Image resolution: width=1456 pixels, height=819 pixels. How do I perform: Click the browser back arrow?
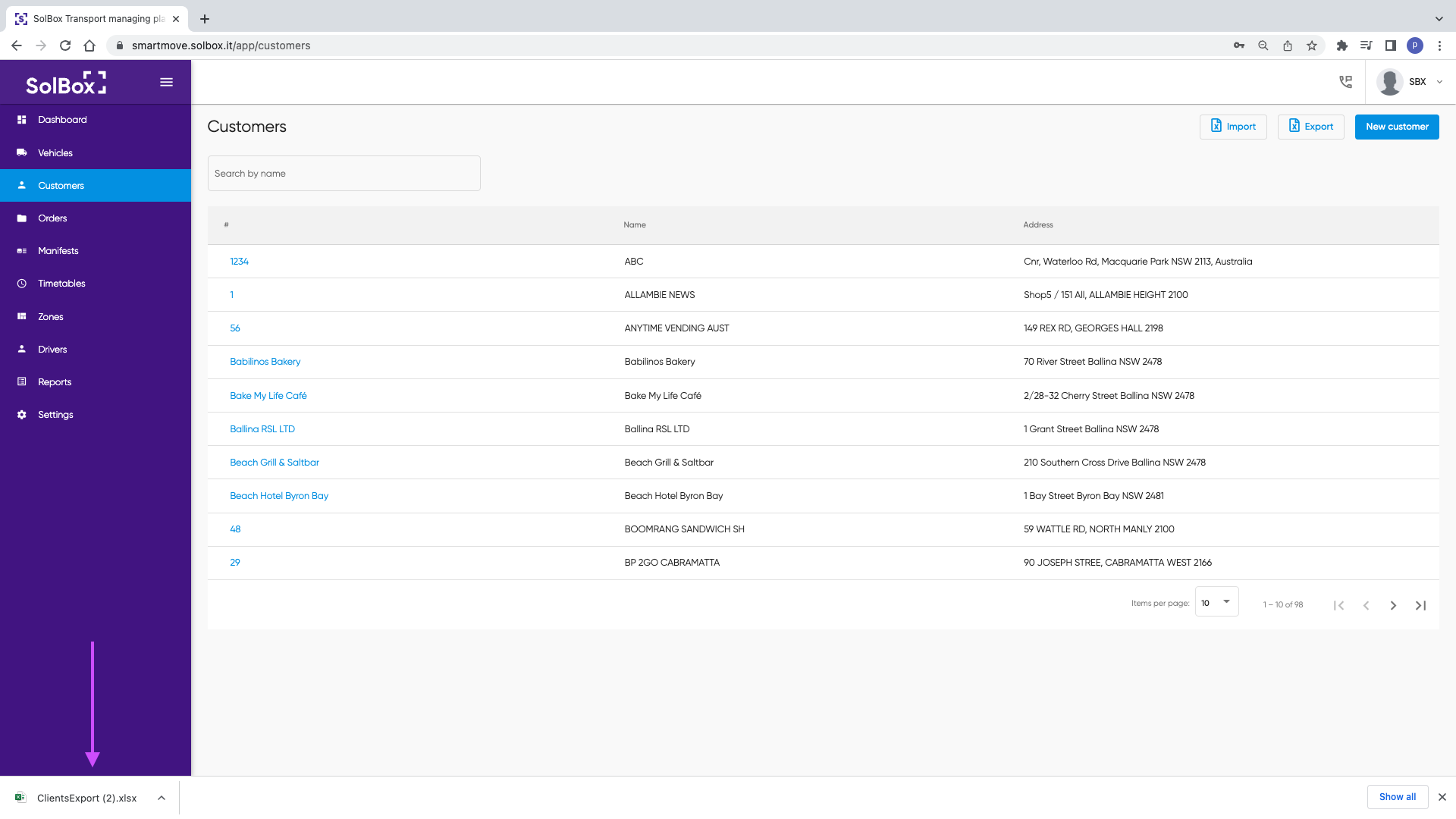coord(17,45)
